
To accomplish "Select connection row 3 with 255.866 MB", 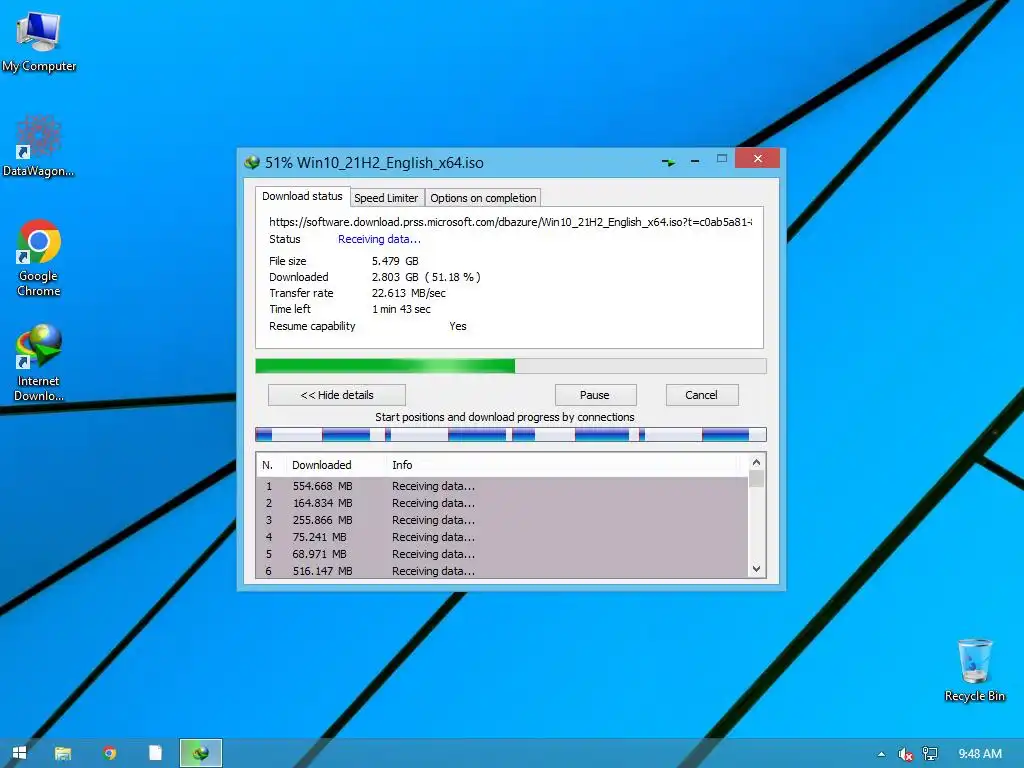I will tap(503, 520).
